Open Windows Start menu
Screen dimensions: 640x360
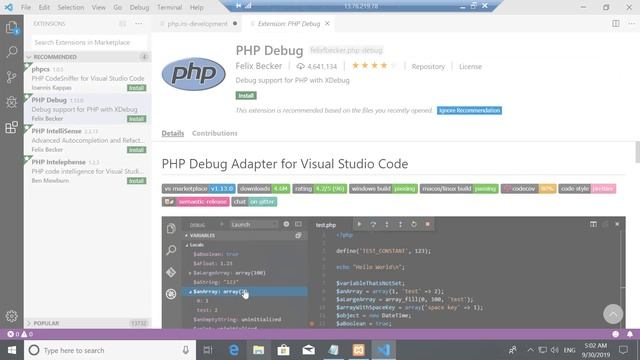[x=11, y=350]
